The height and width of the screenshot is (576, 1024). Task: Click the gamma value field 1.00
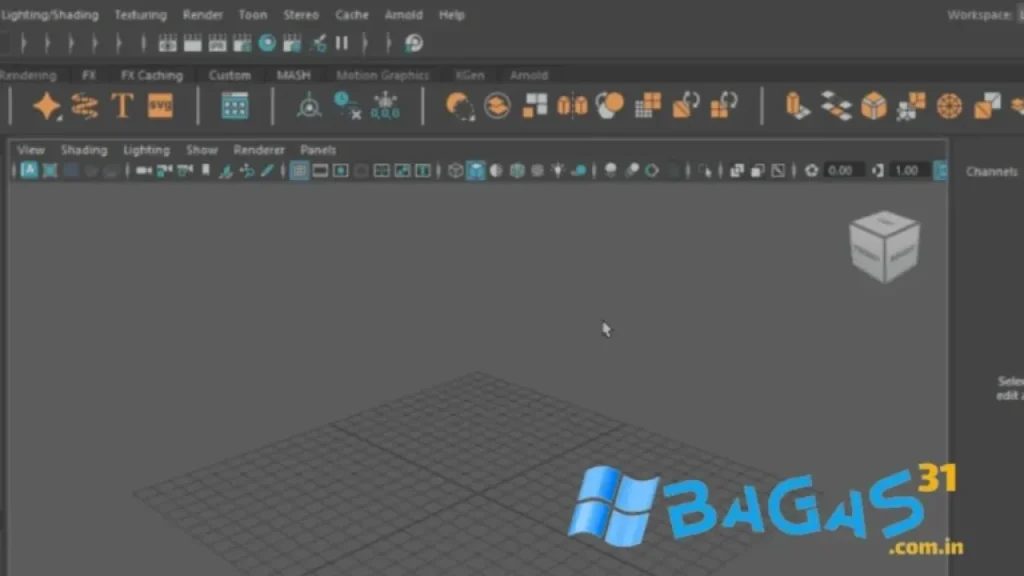coord(909,170)
